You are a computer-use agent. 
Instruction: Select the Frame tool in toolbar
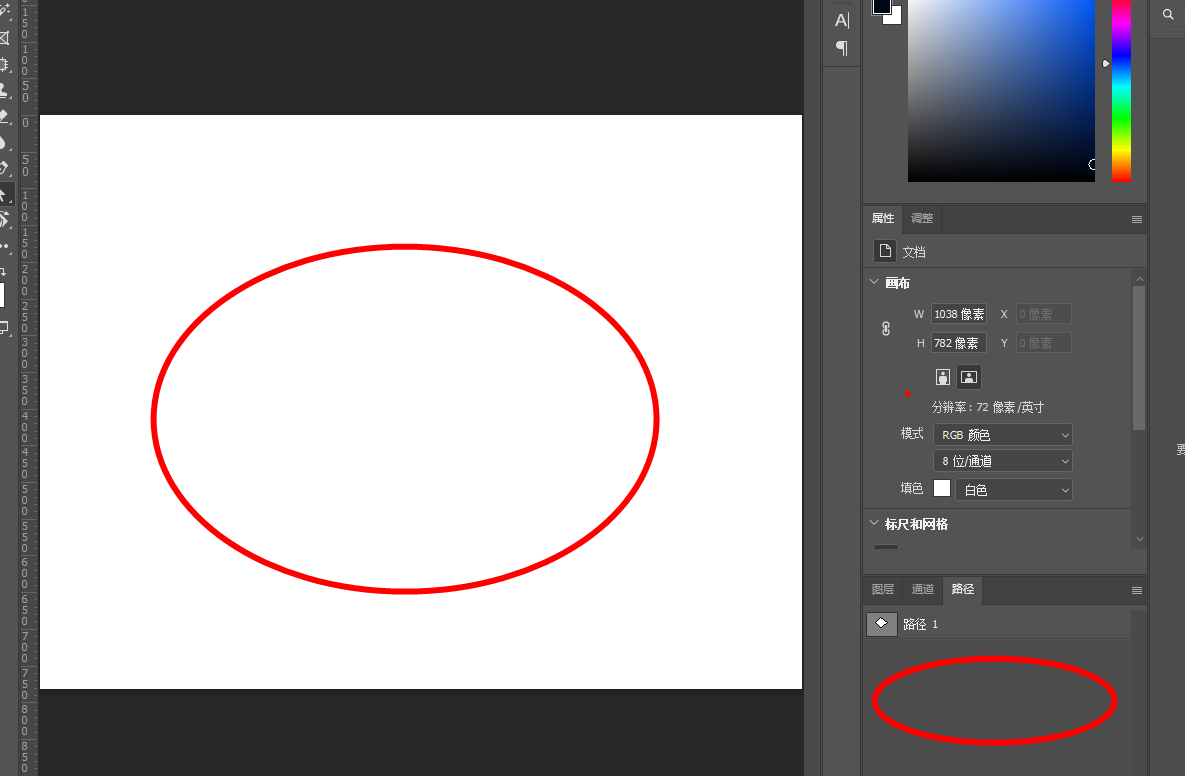coord(4,38)
